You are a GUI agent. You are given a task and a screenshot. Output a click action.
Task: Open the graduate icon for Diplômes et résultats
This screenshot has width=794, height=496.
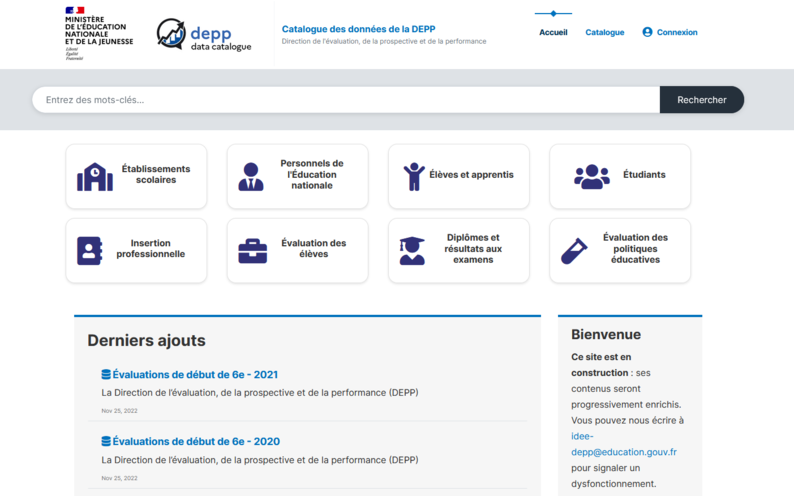[412, 251]
